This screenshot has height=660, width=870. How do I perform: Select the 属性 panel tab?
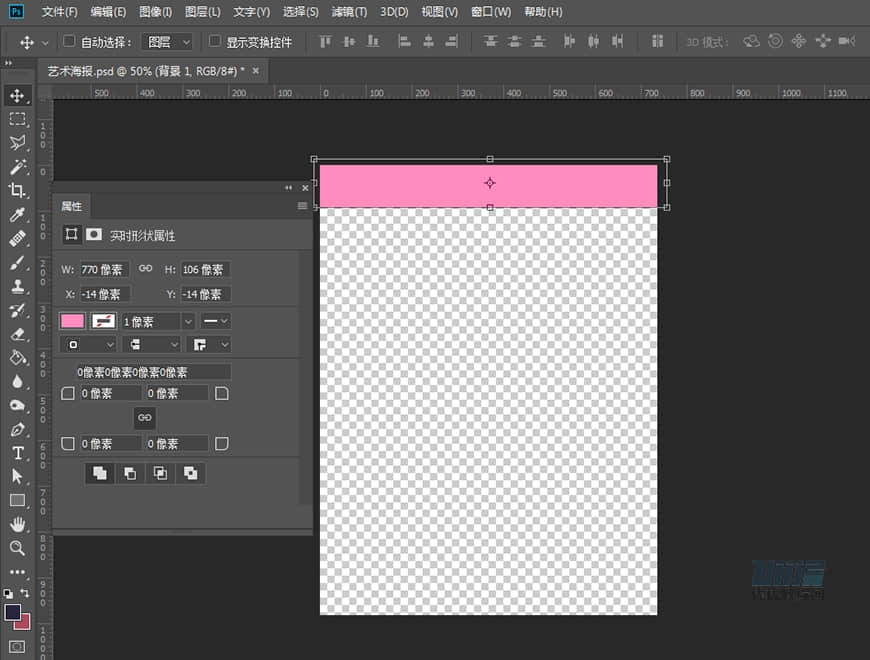[72, 206]
